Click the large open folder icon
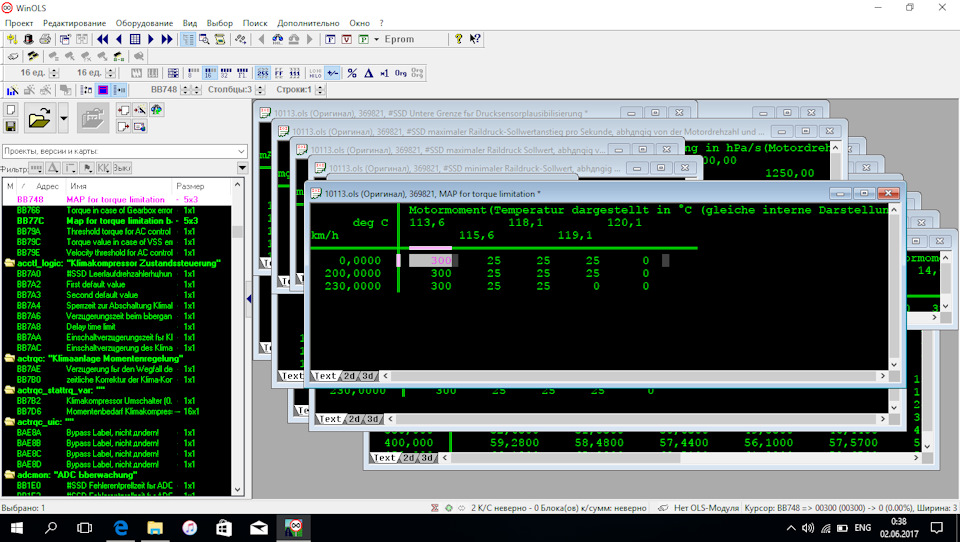The image size is (960, 542). tap(39, 118)
